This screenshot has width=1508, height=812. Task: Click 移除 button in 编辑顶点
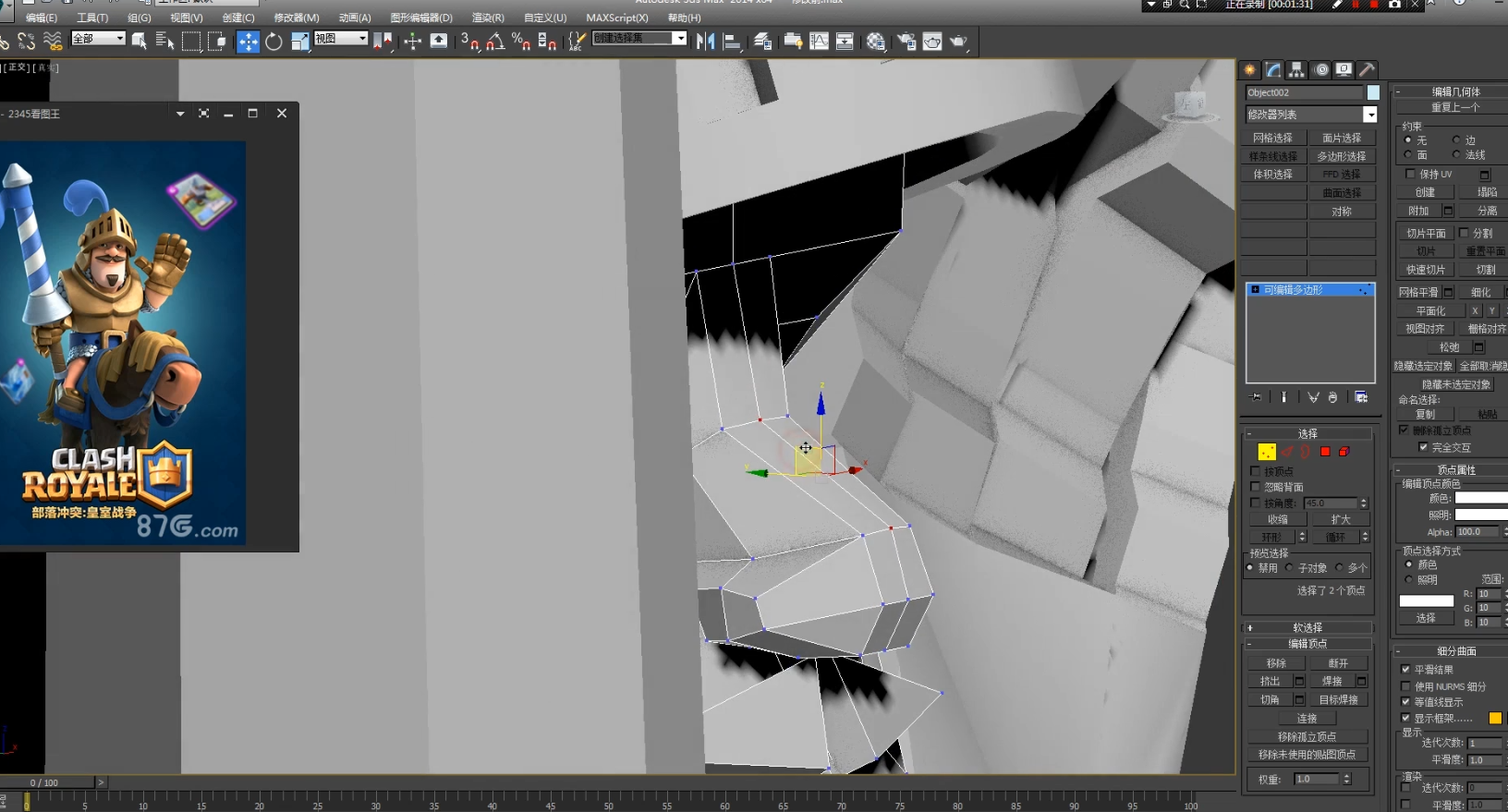pos(1276,663)
